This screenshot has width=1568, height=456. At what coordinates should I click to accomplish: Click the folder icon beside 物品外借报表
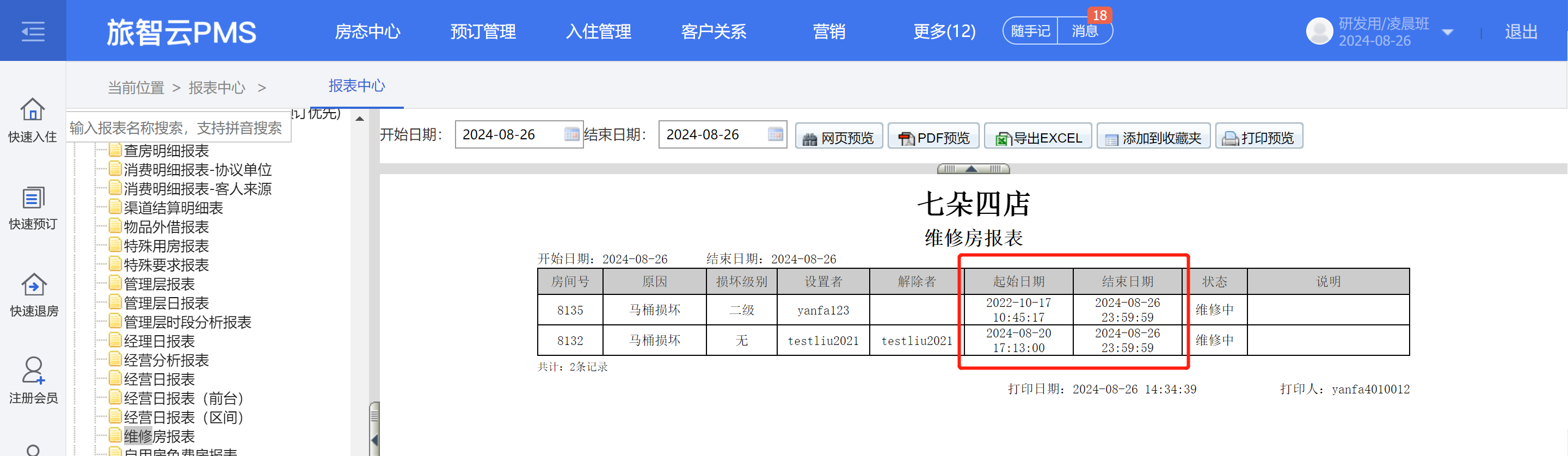tap(115, 225)
